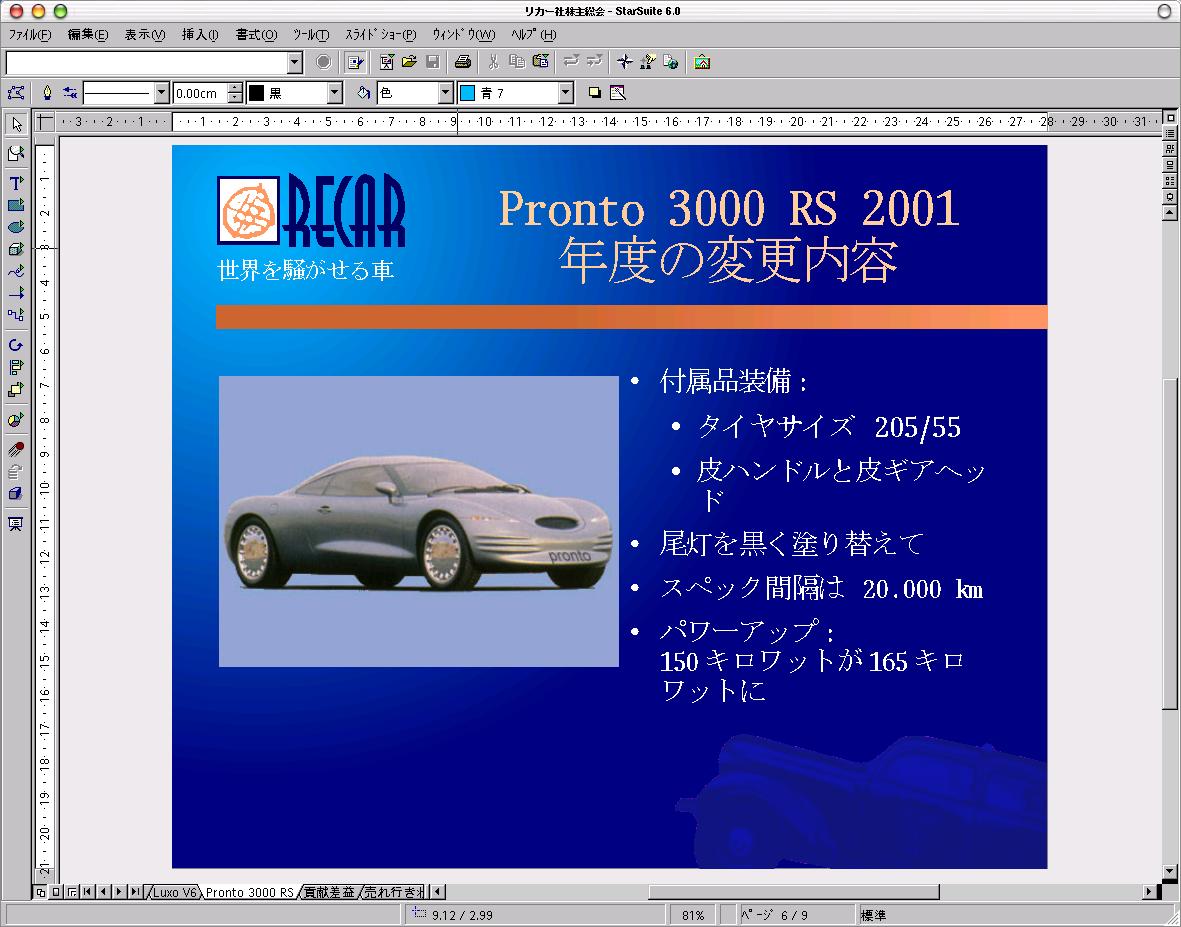Open the Stylist icon
The width and height of the screenshot is (1181, 927).
click(648, 62)
